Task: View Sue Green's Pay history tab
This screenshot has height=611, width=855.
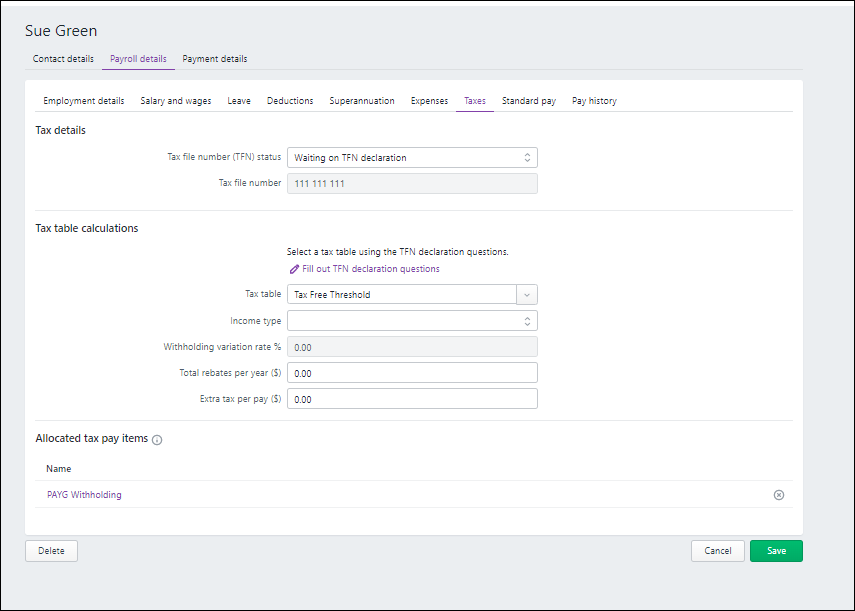Action: [593, 100]
